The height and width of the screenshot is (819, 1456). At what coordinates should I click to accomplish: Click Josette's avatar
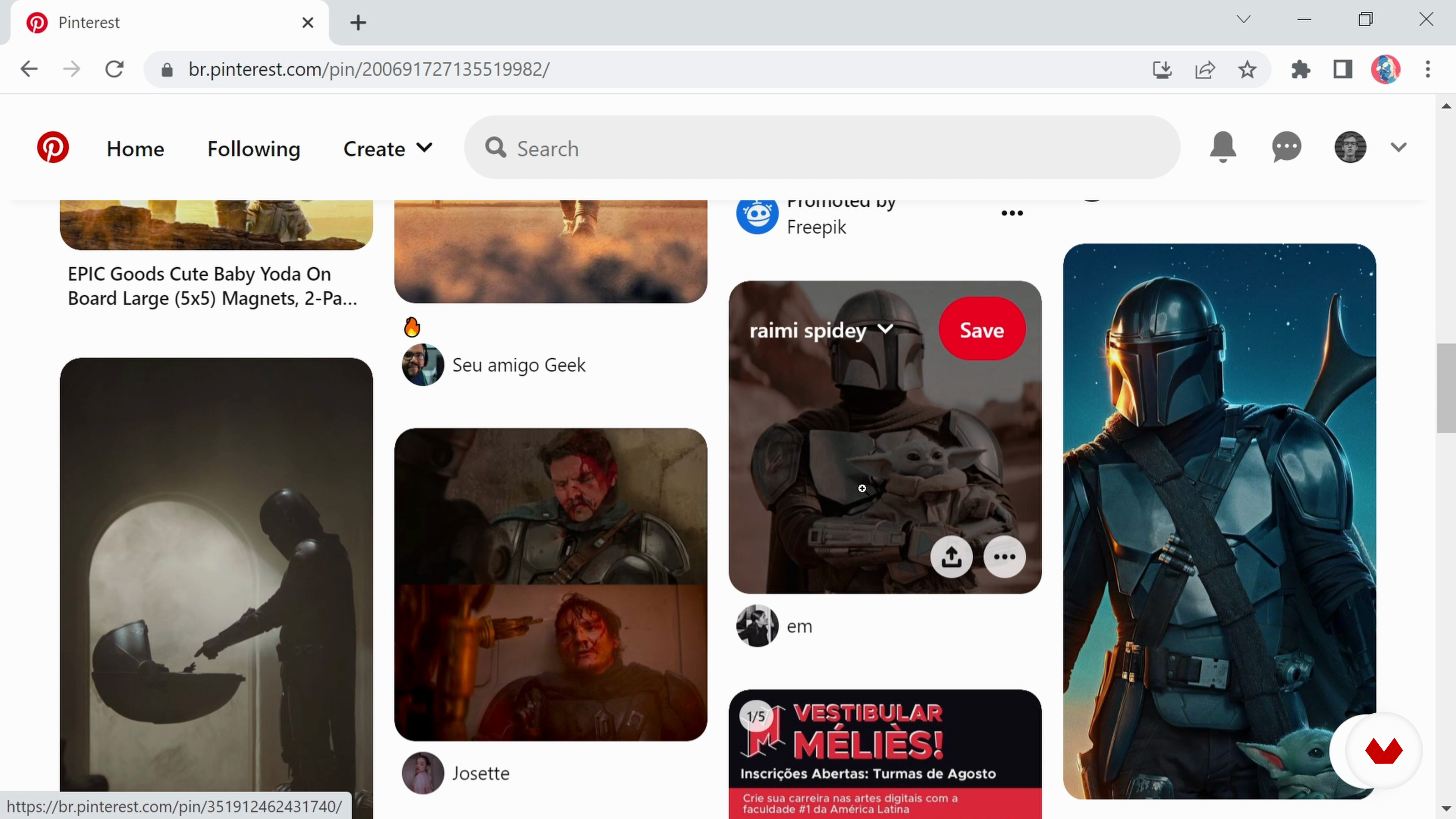pyautogui.click(x=422, y=773)
